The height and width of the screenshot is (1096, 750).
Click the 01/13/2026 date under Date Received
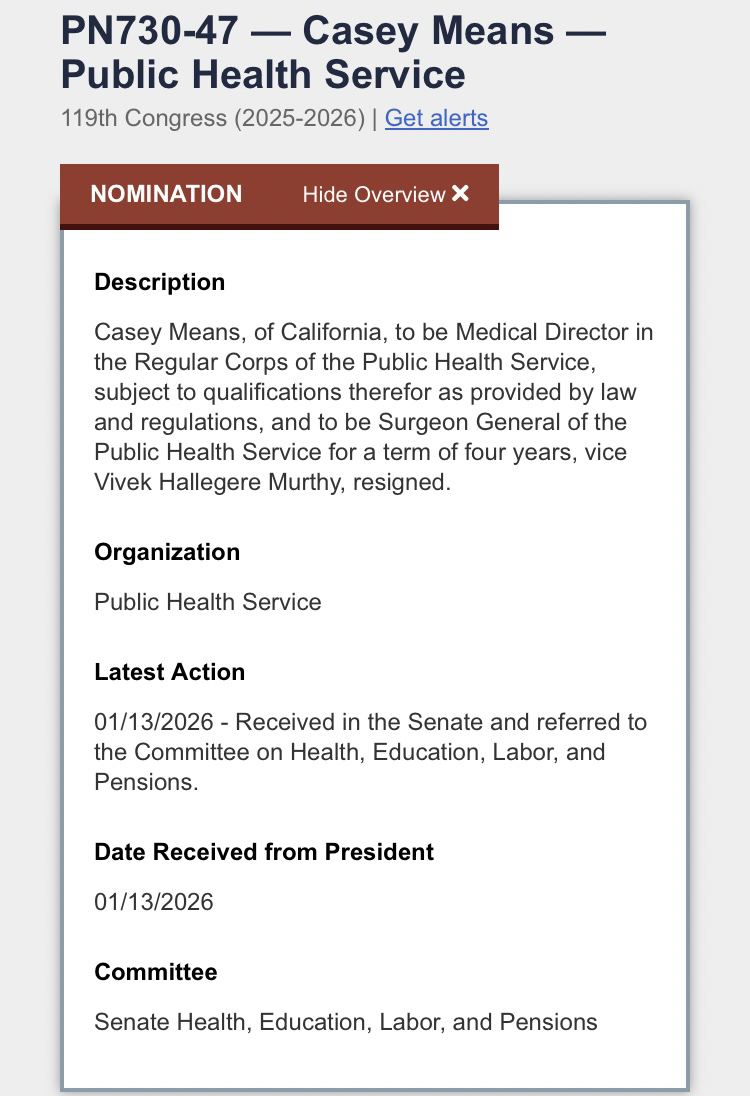pos(154,902)
